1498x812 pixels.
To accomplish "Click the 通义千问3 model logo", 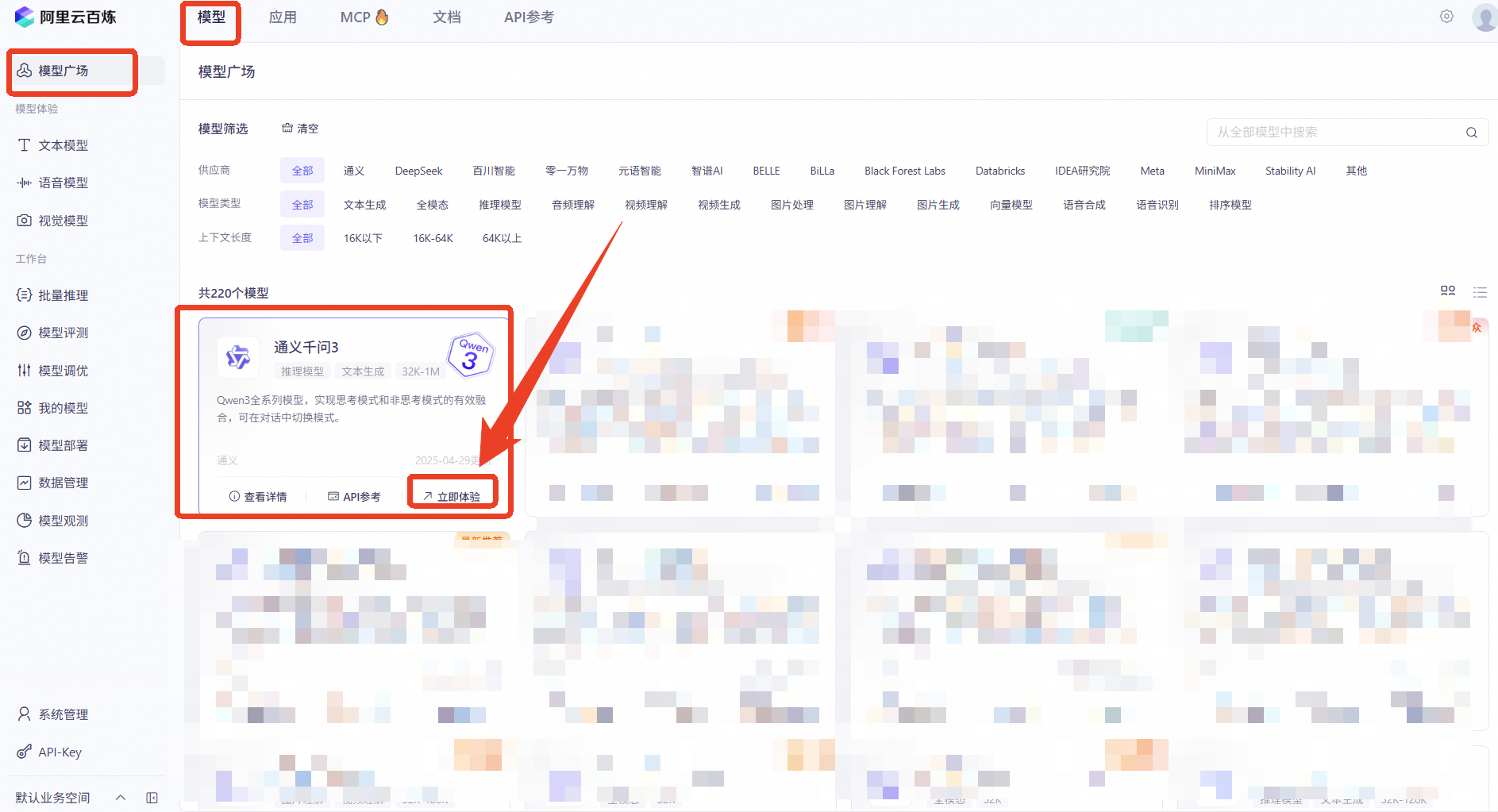I will tap(238, 357).
